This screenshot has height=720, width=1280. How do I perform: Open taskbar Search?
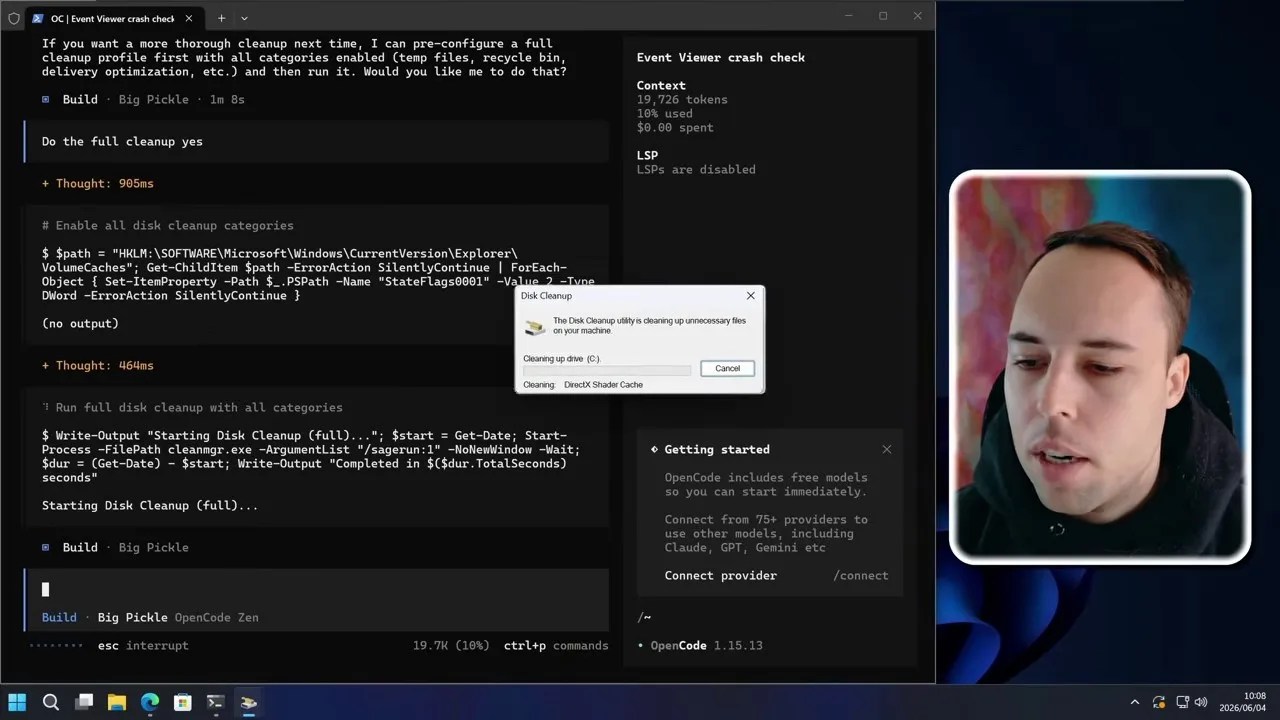(51, 702)
